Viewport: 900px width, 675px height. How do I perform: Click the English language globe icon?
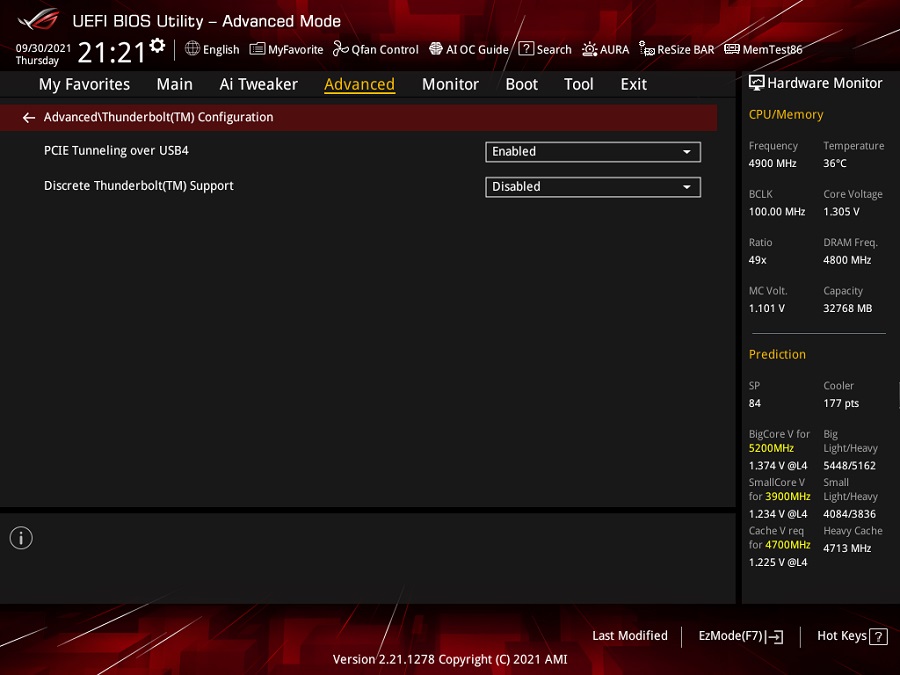[192, 49]
